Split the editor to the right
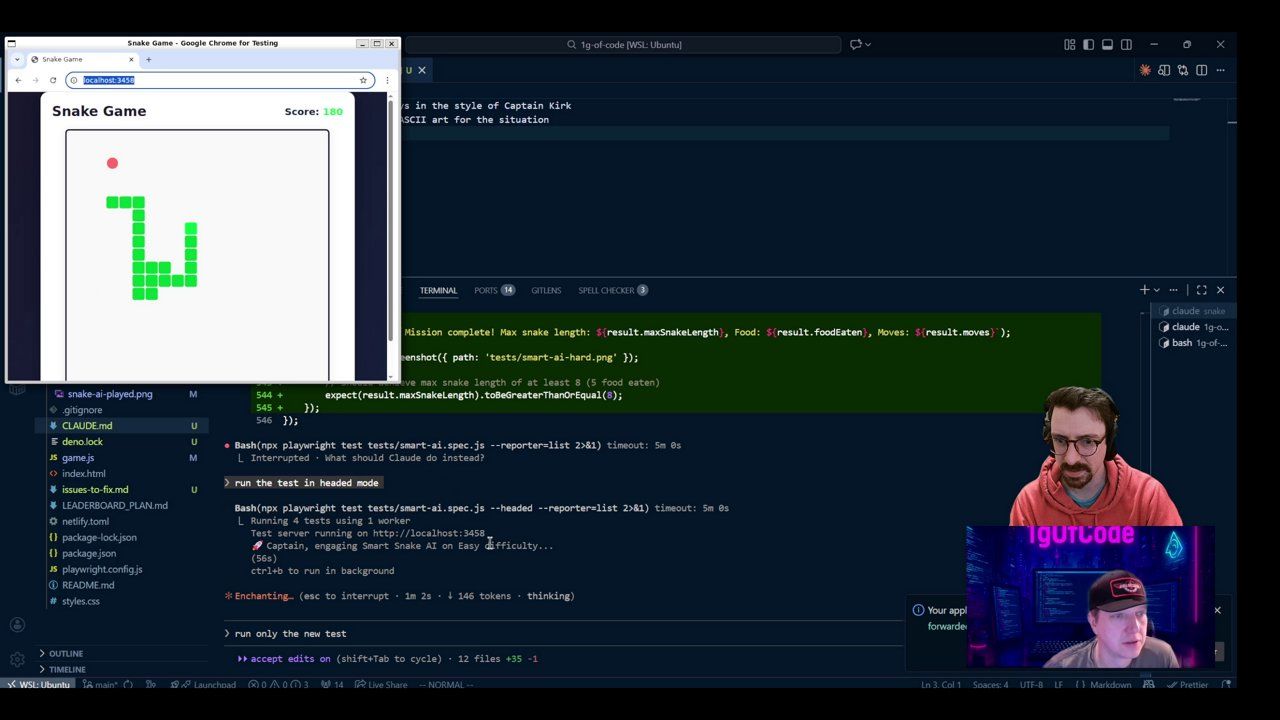 [x=1202, y=70]
